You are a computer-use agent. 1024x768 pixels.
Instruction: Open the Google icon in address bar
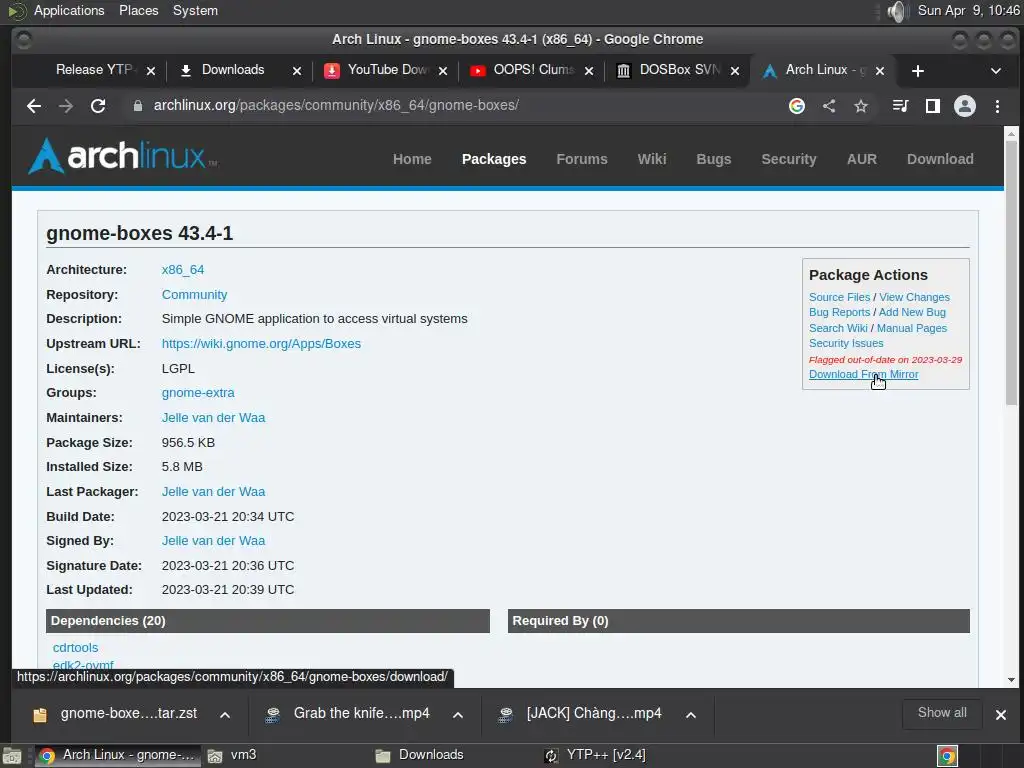(x=797, y=106)
